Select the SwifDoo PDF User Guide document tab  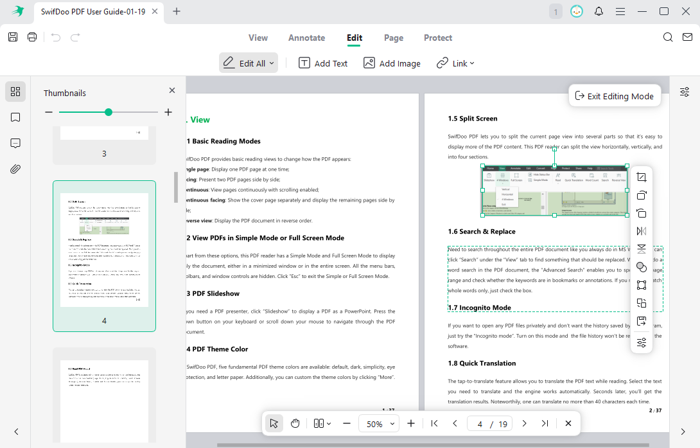(x=93, y=12)
